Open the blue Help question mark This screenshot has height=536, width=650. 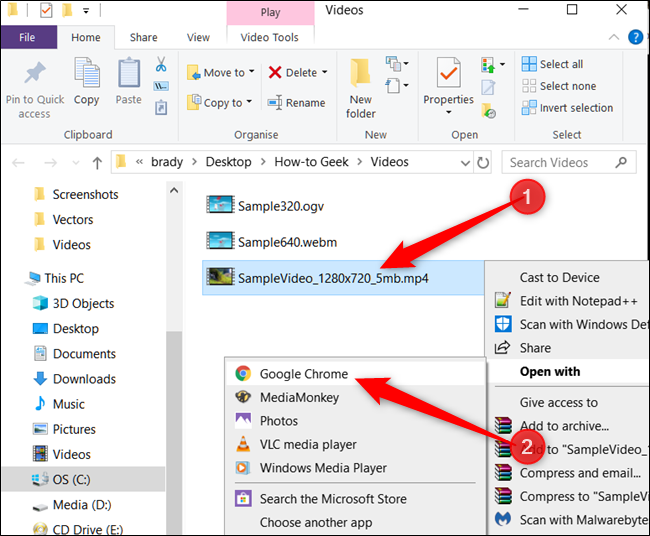(x=635, y=37)
